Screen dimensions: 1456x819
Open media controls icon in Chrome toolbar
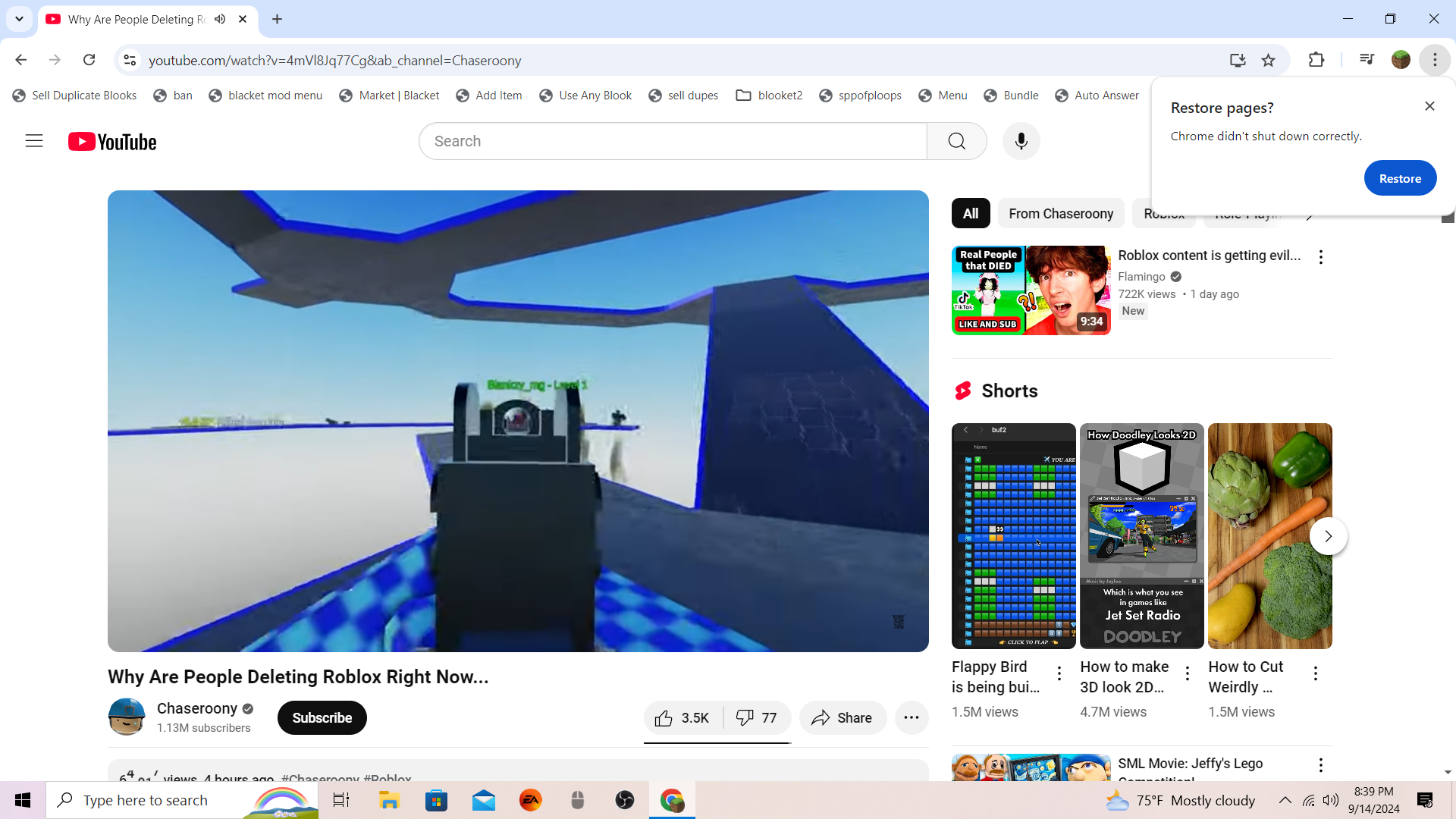coord(1367,60)
